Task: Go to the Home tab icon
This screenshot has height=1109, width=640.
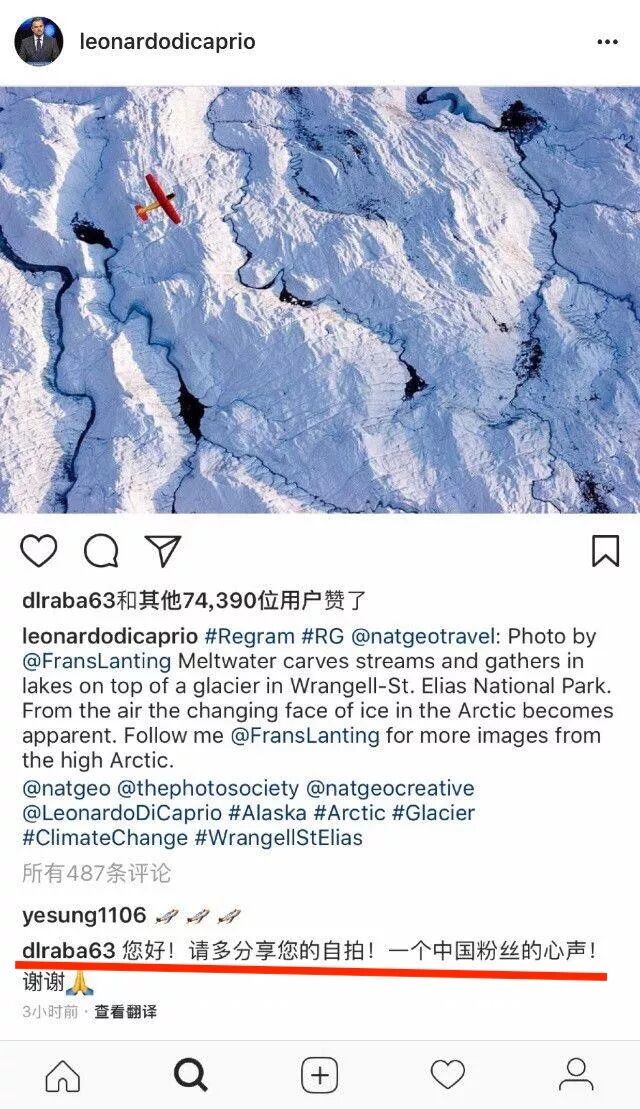Action: point(63,1076)
